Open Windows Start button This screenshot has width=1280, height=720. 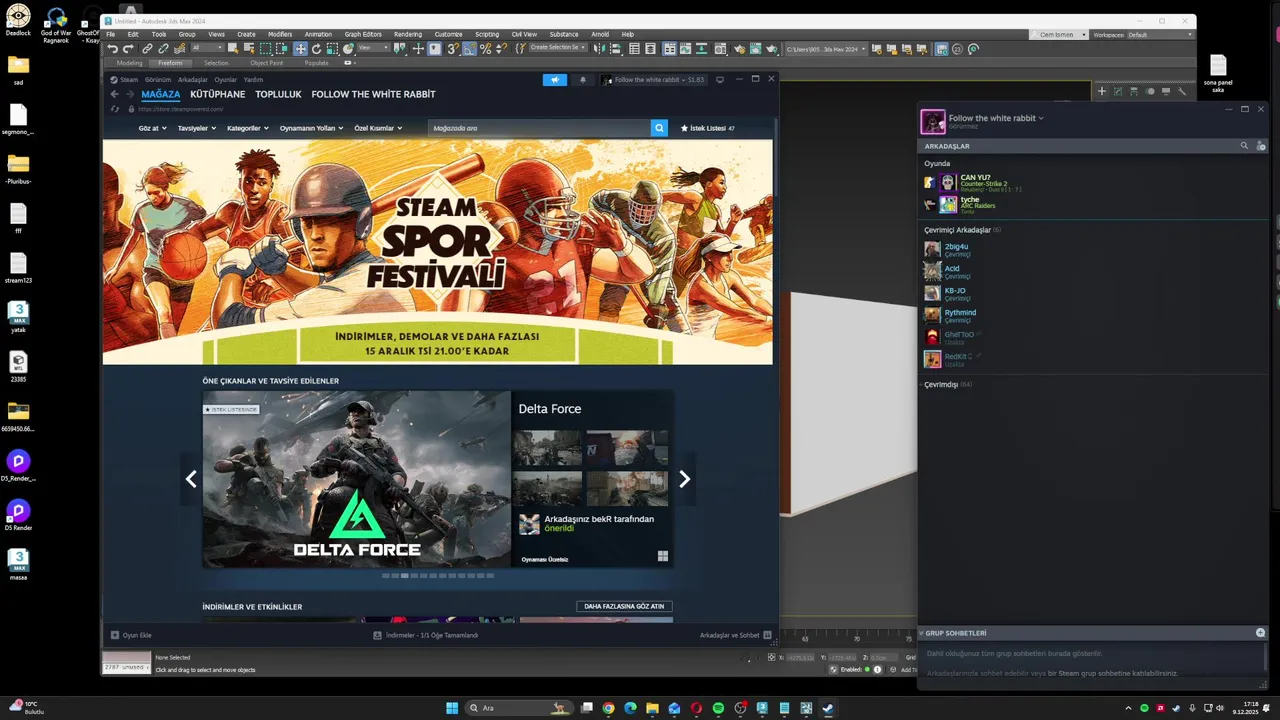(452, 708)
